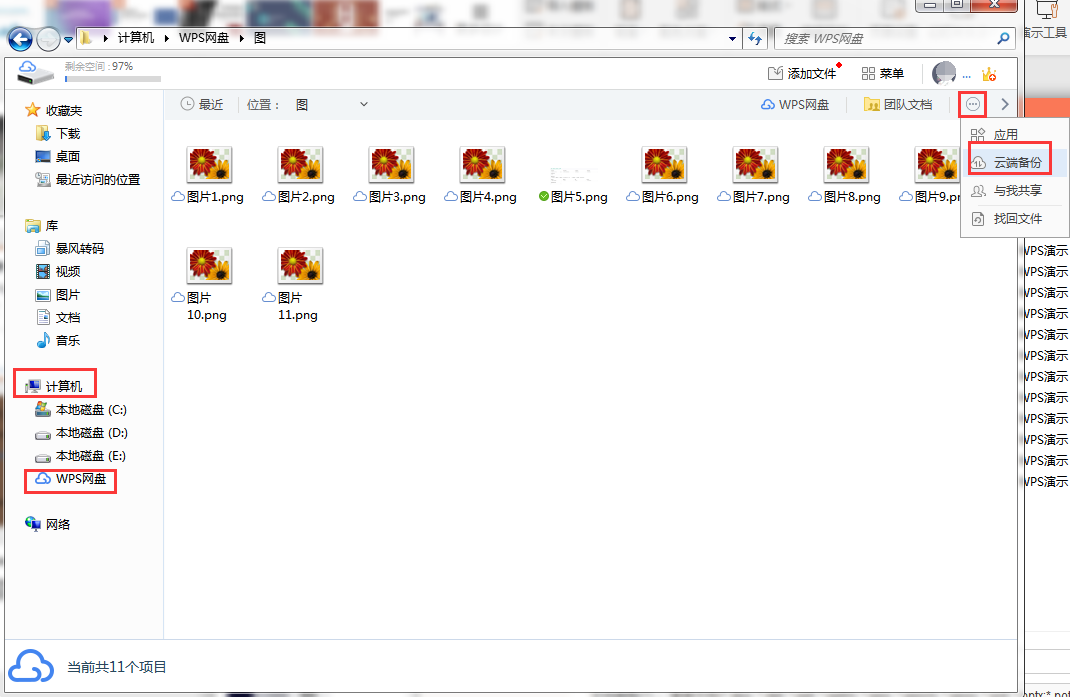Click the right chevron to scroll tabs
The width and height of the screenshot is (1070, 697).
(x=1004, y=104)
